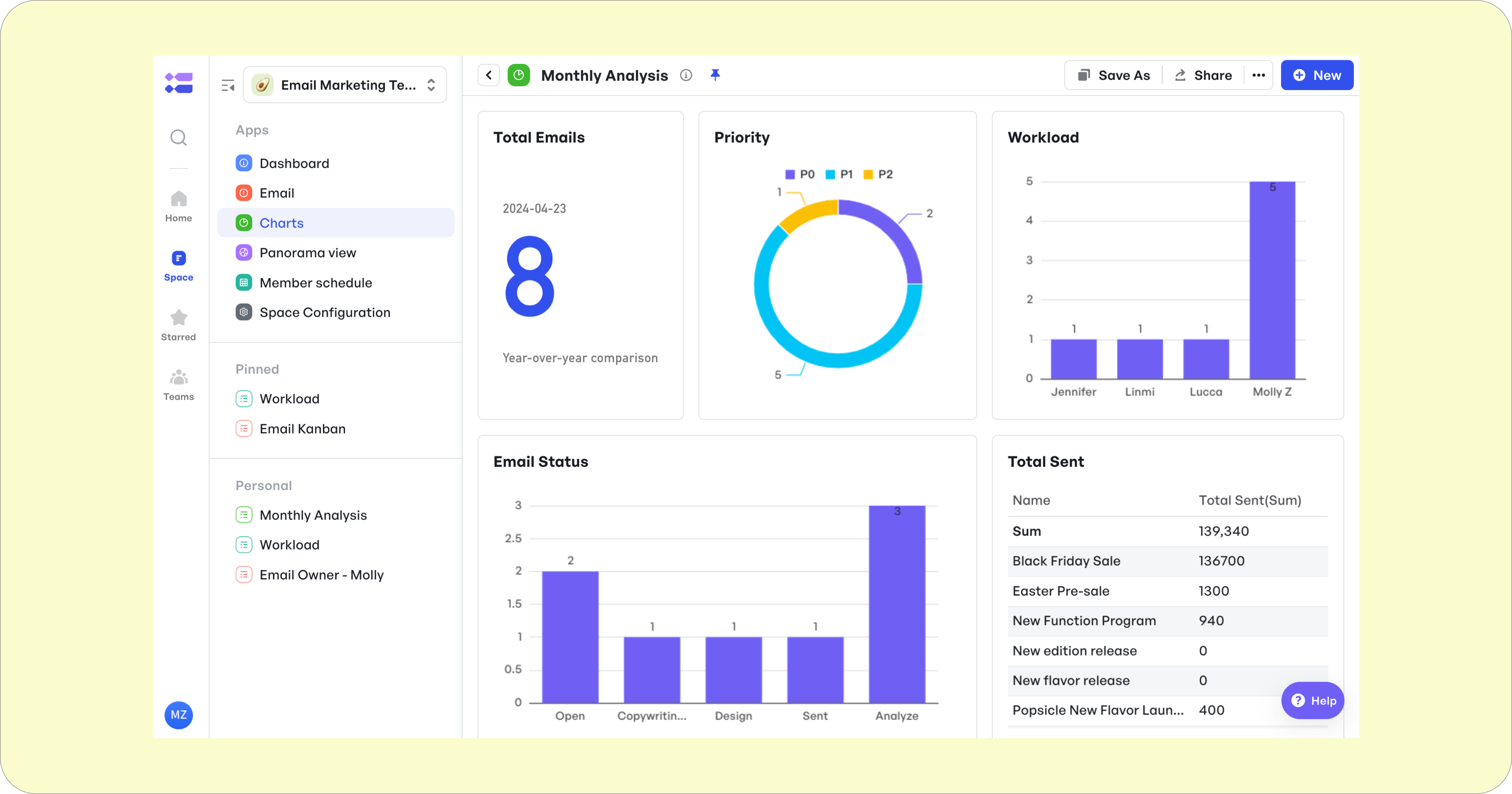Viewport: 1512px width, 794px height.
Task: Click the Member schedule calendar icon
Action: [x=243, y=283]
